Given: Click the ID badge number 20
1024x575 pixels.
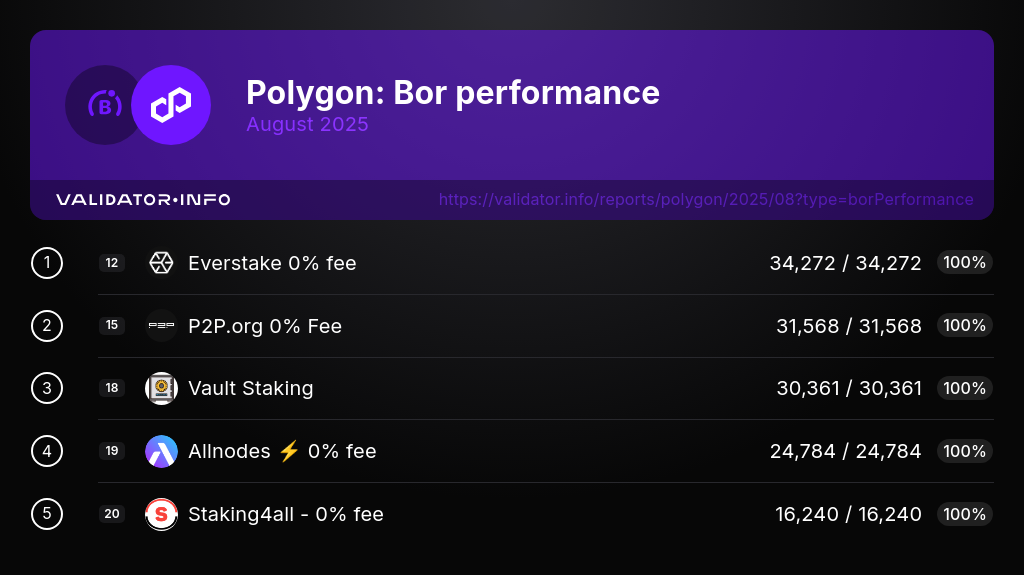Looking at the screenshot, I should click(112, 514).
